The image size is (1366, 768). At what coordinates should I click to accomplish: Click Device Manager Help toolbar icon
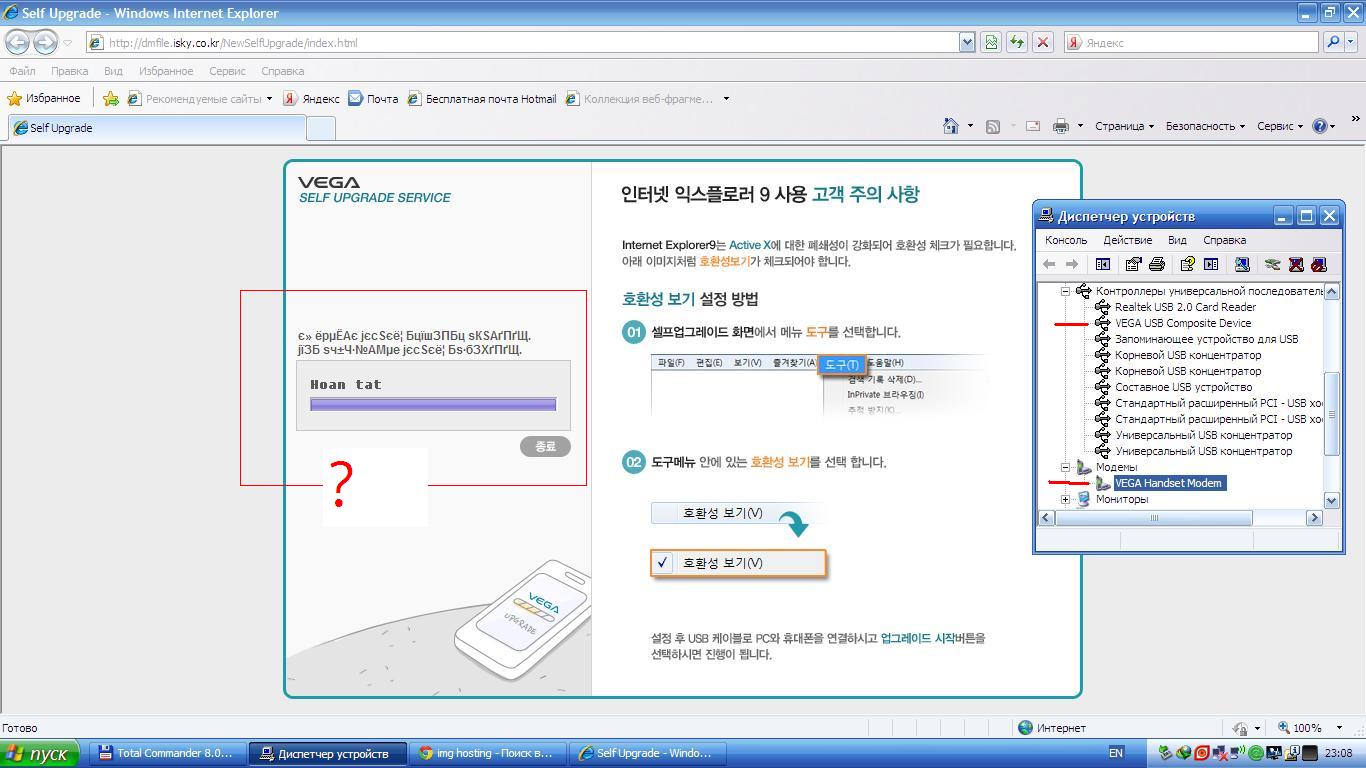click(x=1187, y=264)
